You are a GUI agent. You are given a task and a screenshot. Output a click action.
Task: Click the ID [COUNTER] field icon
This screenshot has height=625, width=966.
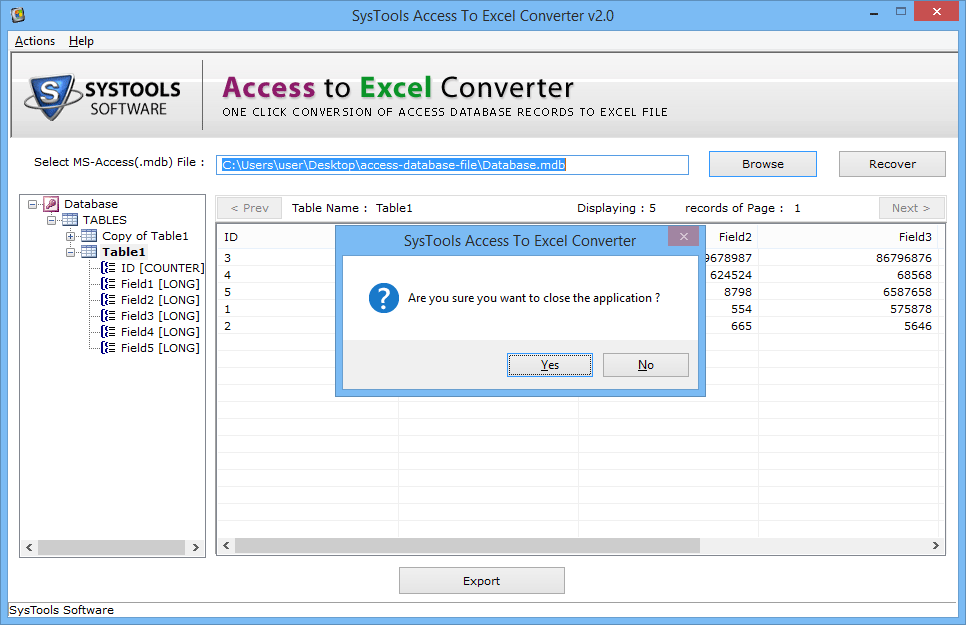[x=108, y=268]
